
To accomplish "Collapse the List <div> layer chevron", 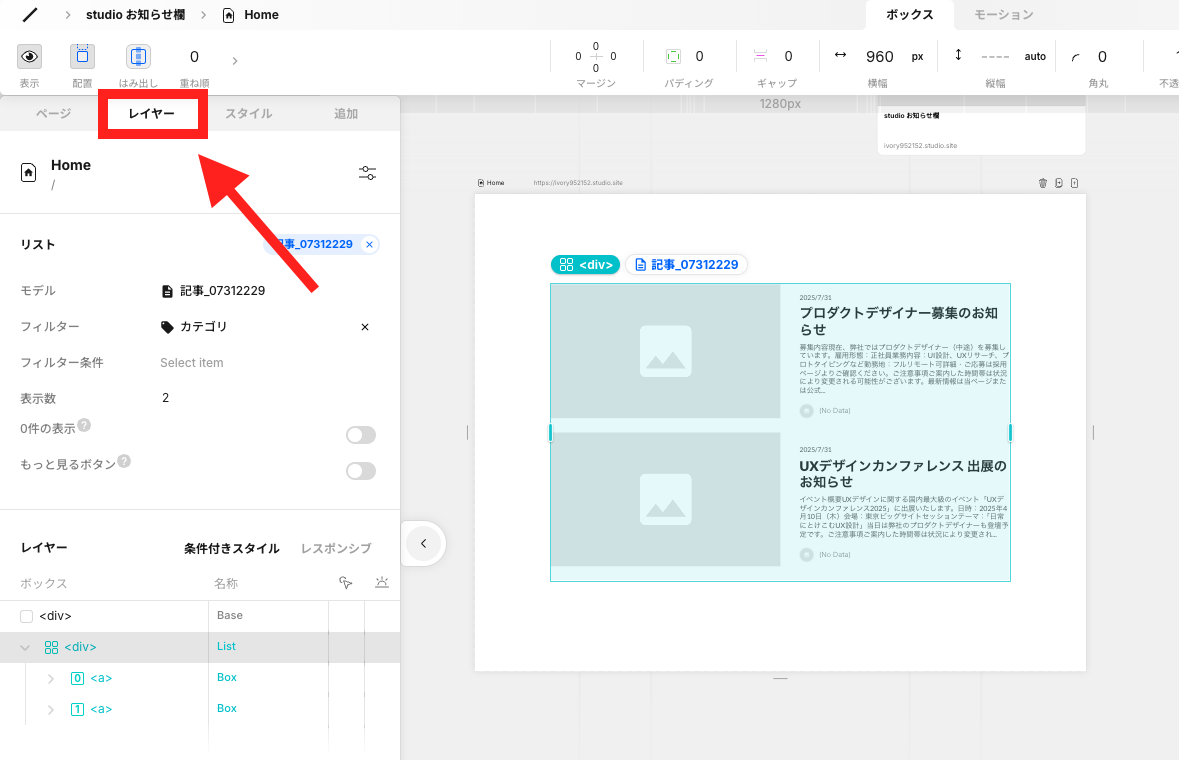I will tap(24, 647).
